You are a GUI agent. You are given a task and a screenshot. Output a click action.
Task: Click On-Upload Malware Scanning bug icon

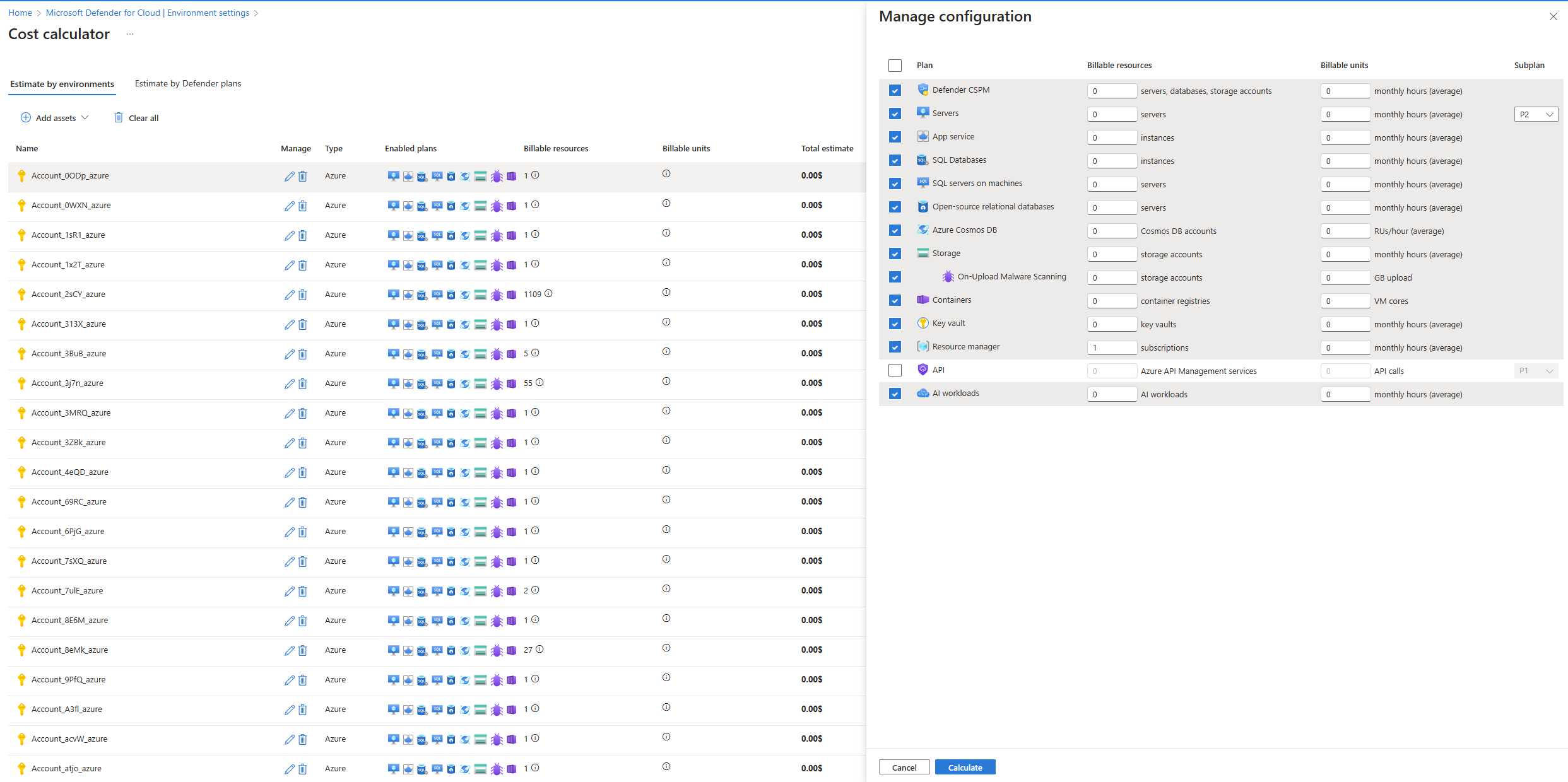point(948,277)
